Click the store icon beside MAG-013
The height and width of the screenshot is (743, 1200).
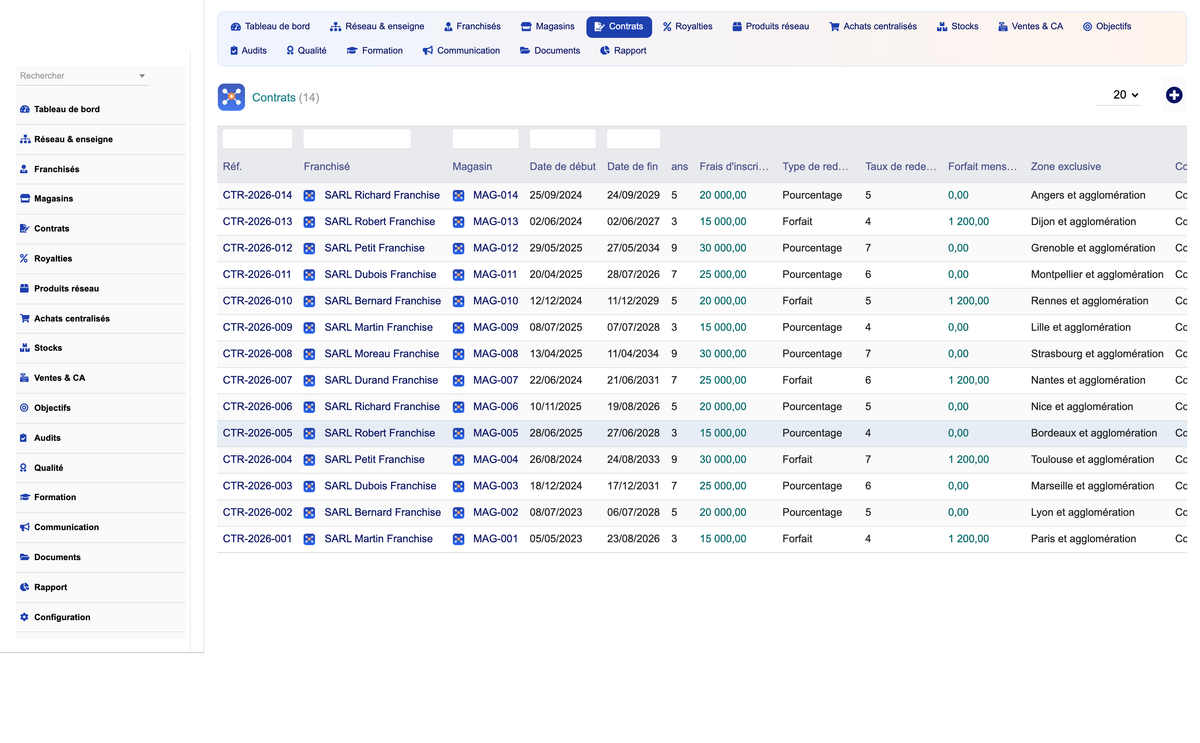point(459,222)
